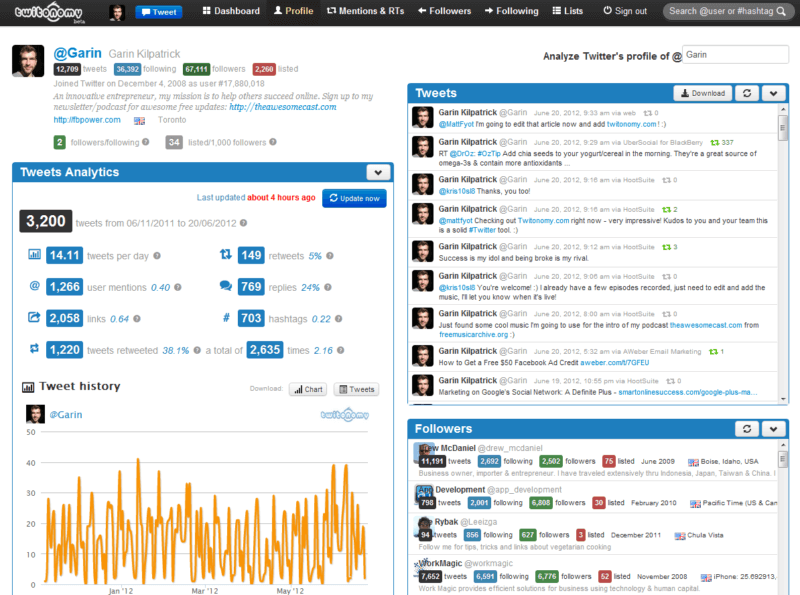The width and height of the screenshot is (800, 595).
Task: Click help icon next to user mentions
Action: [x=178, y=287]
